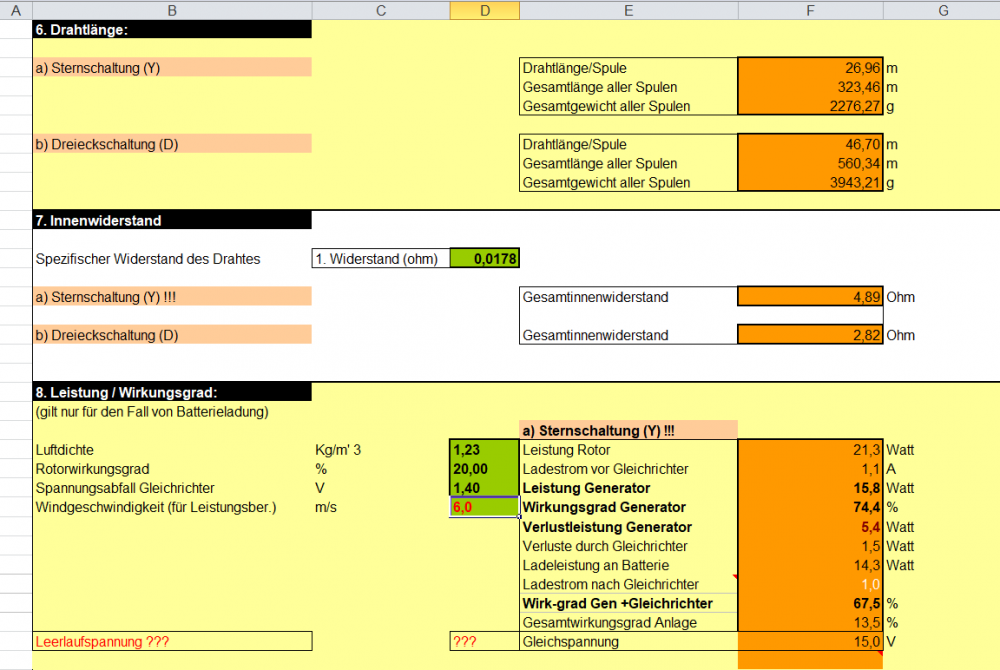The width and height of the screenshot is (1000, 670).
Task: Select column D header
Action: point(484,10)
